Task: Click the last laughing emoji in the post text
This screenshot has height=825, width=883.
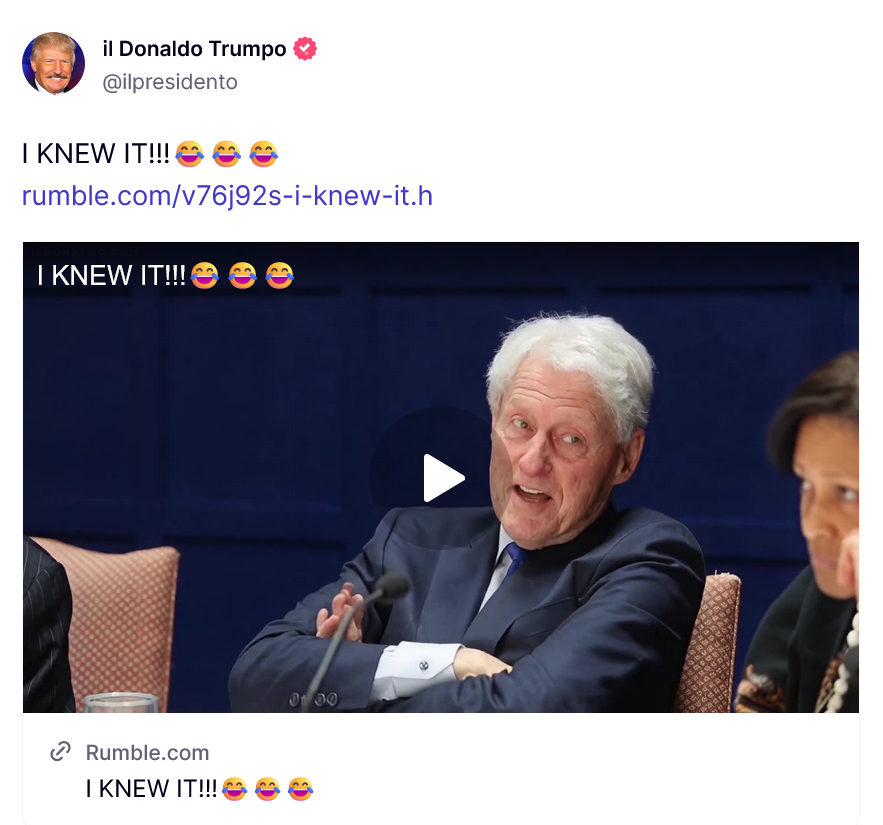Action: click(263, 154)
